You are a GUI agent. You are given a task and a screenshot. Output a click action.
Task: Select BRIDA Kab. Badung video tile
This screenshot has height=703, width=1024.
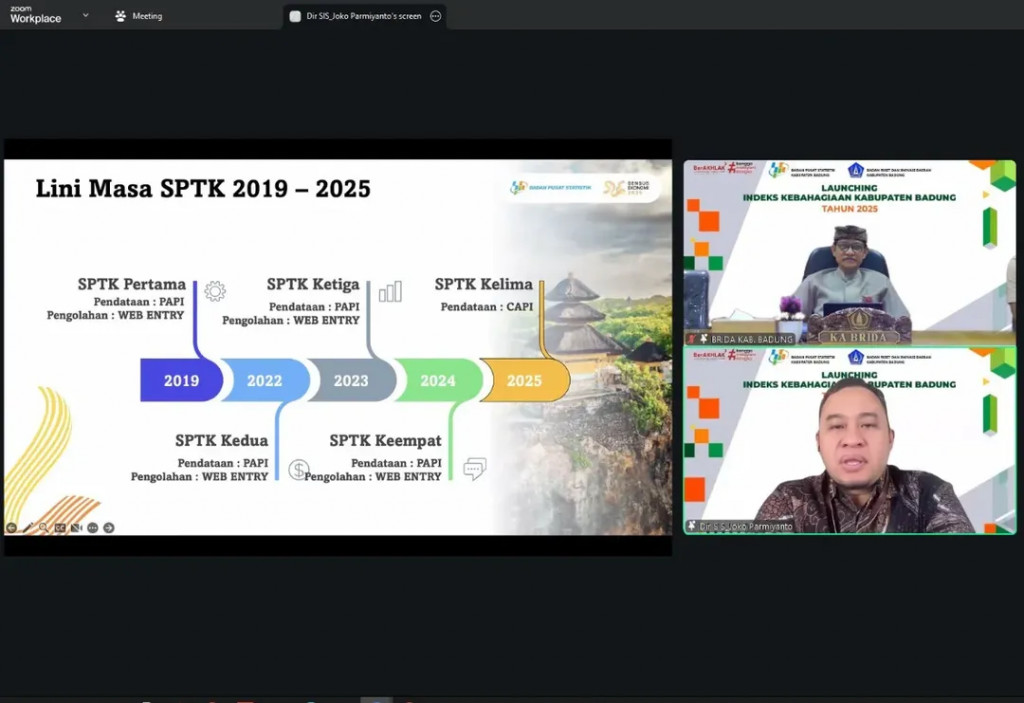click(849, 252)
